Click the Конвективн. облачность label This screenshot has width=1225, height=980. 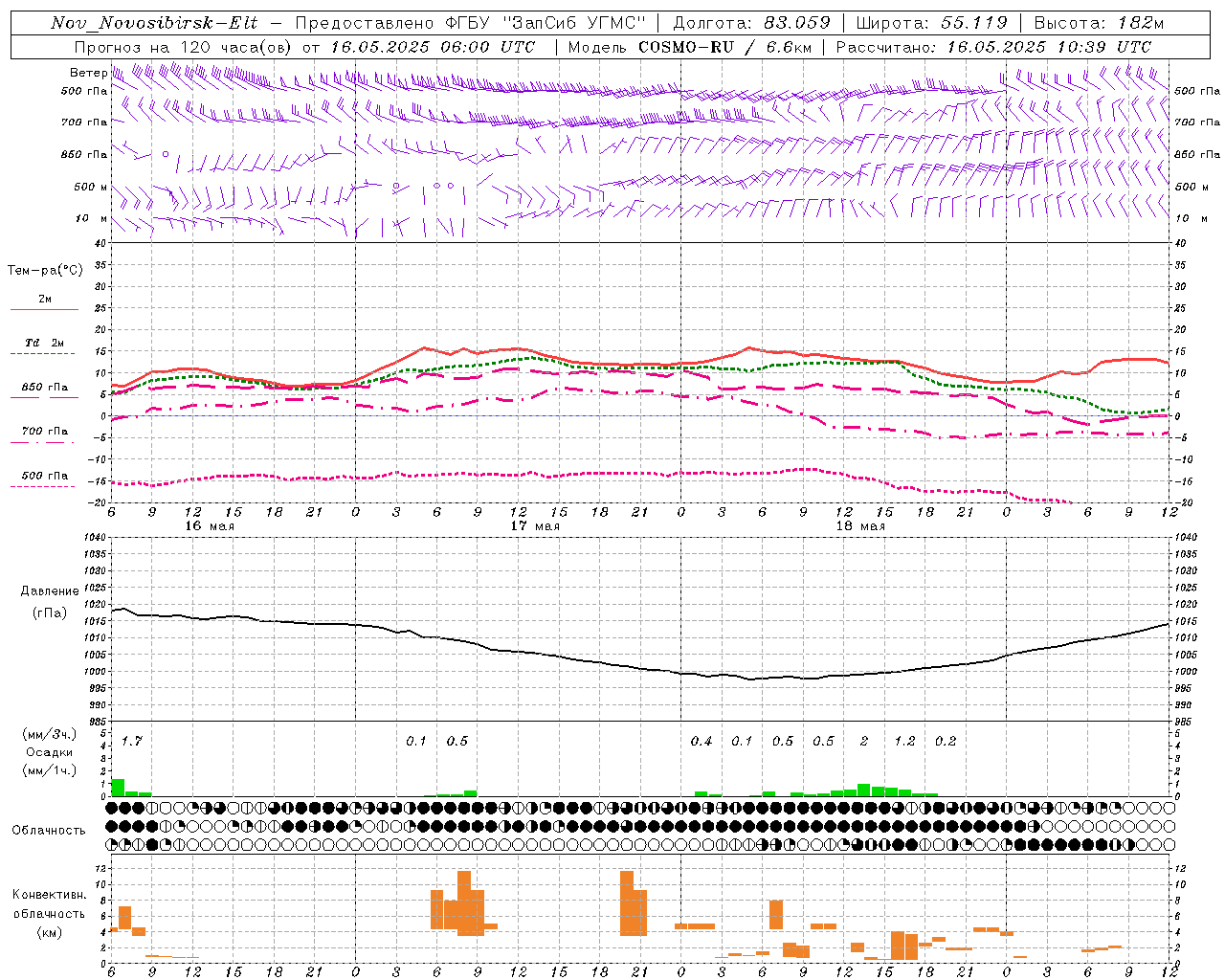point(50,904)
